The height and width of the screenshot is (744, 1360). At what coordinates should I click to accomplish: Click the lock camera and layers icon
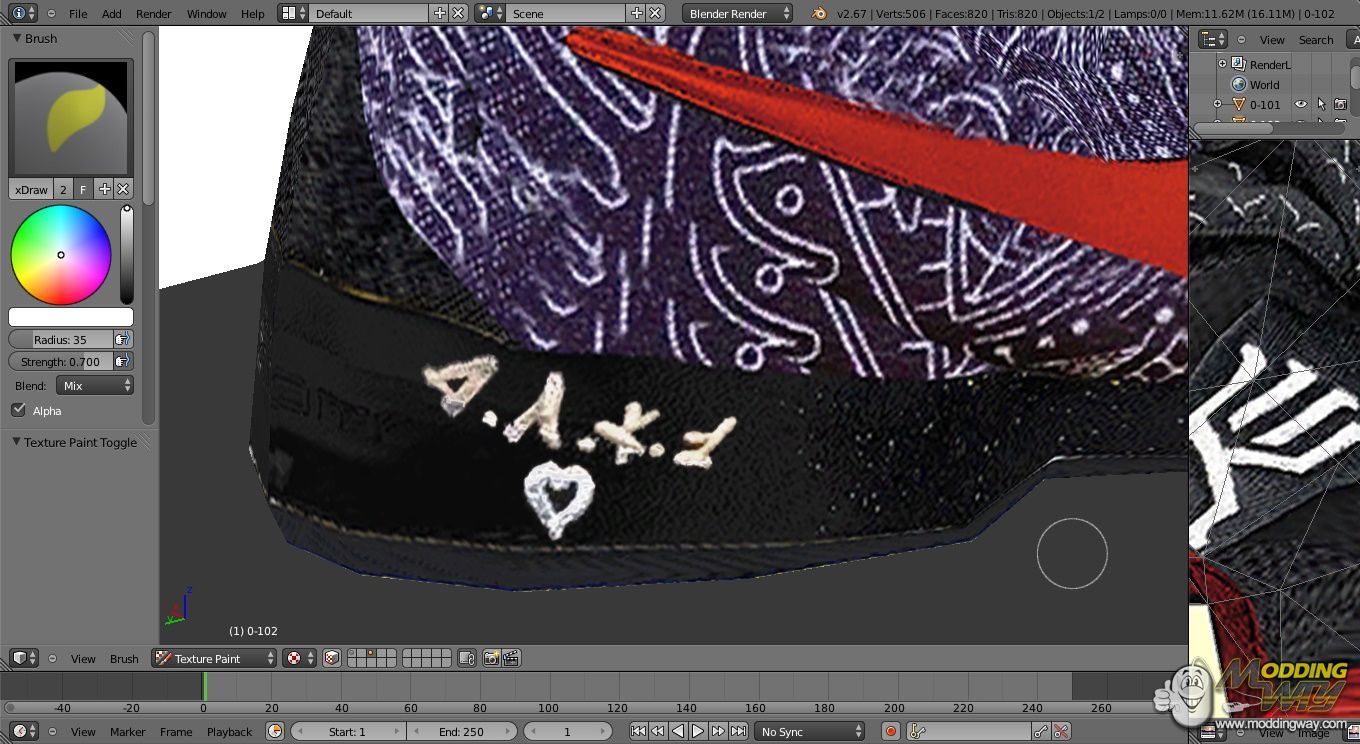point(466,658)
